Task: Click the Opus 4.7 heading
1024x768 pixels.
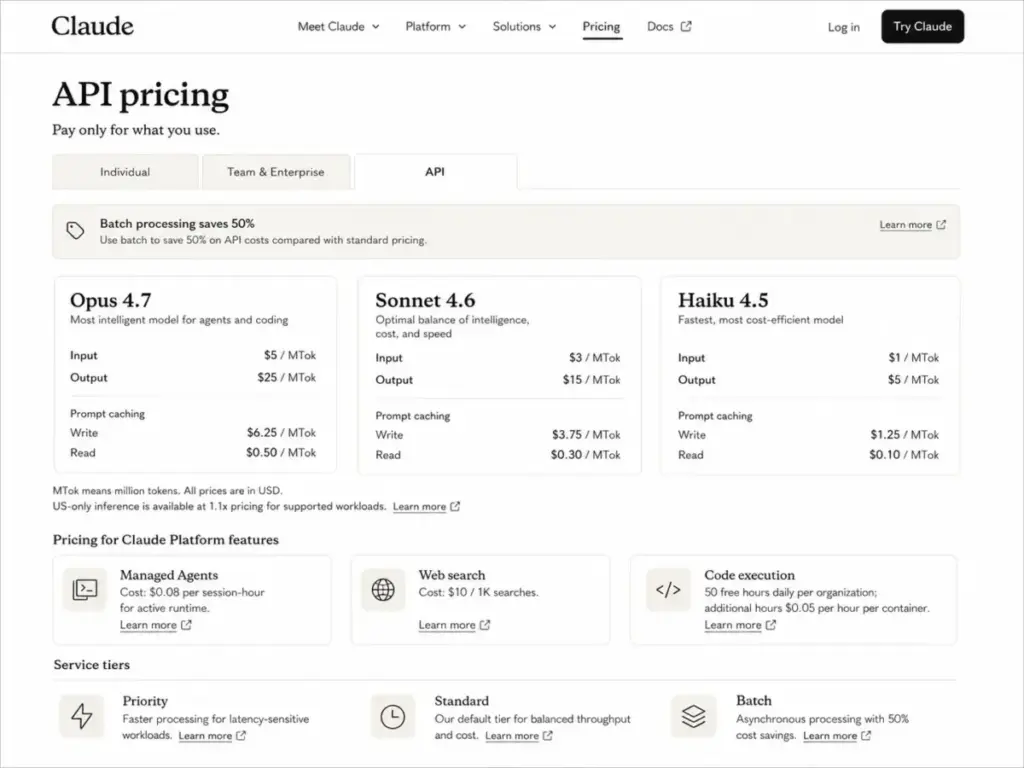Action: pos(110,300)
